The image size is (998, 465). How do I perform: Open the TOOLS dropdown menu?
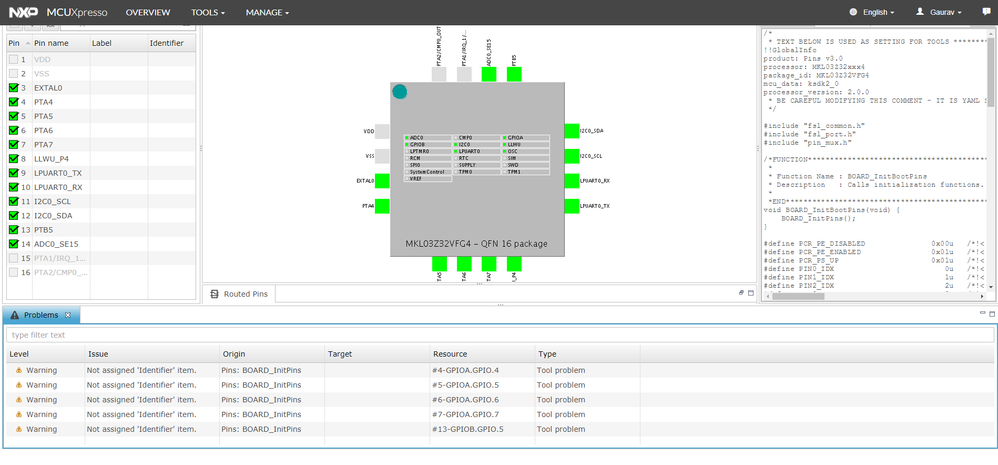(208, 13)
